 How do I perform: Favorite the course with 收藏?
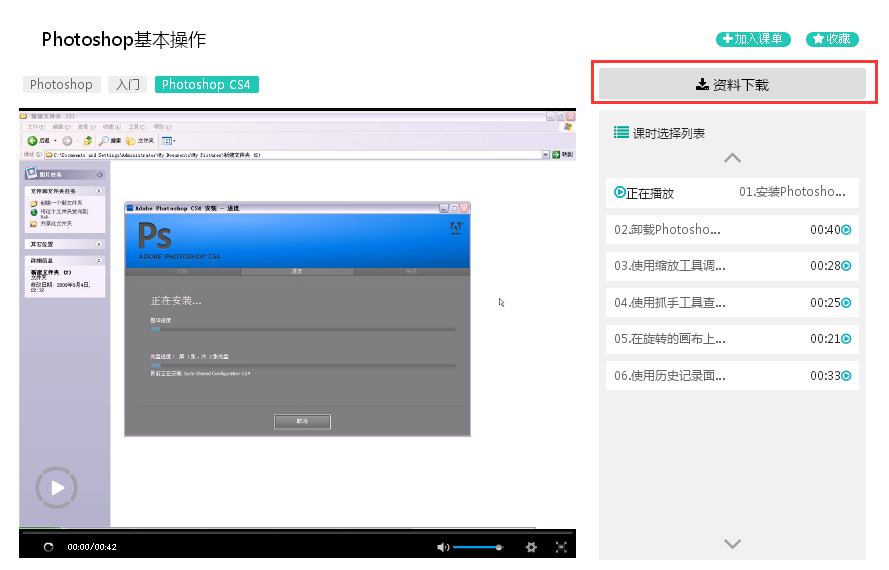tap(832, 39)
